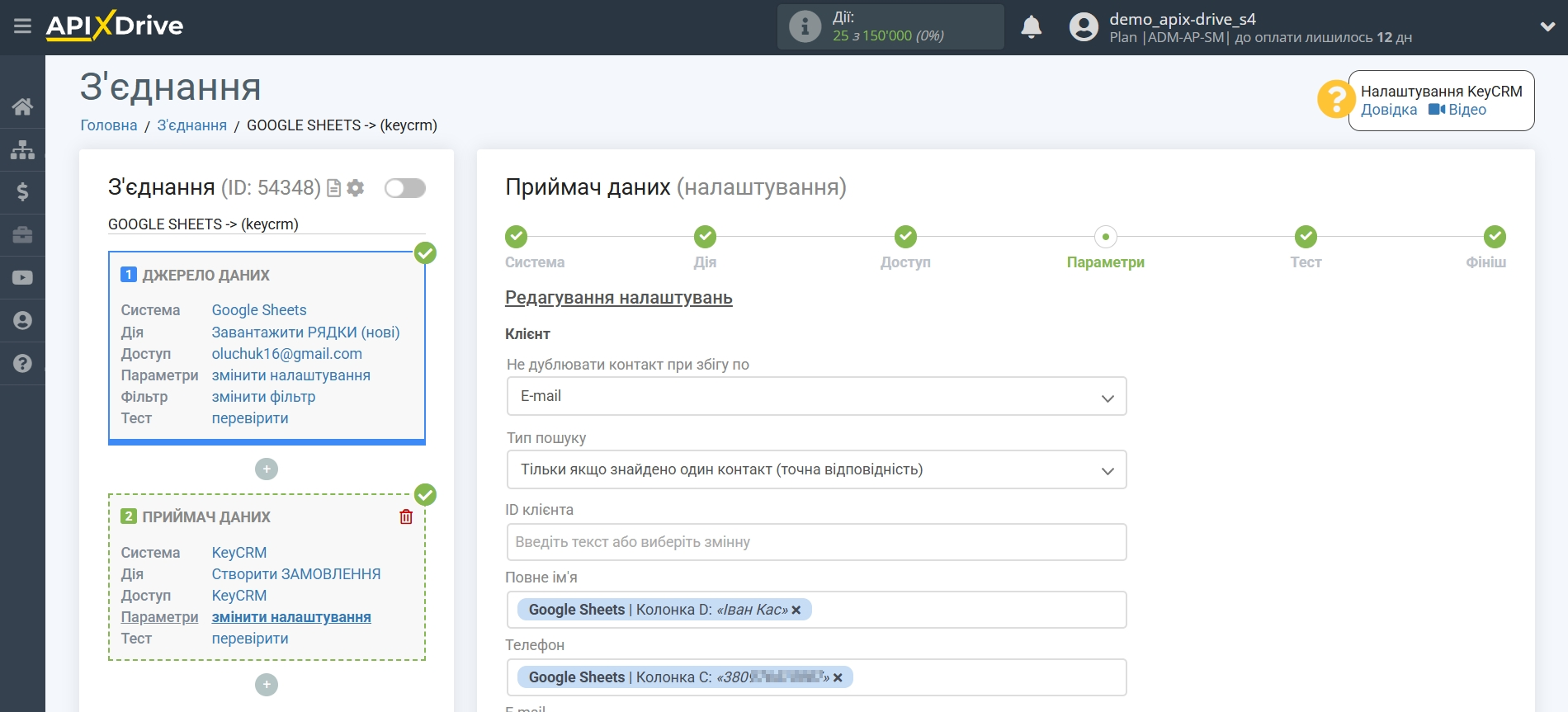Click the ДЖЕРЕЛО ДАНИХ block header

[x=205, y=276]
